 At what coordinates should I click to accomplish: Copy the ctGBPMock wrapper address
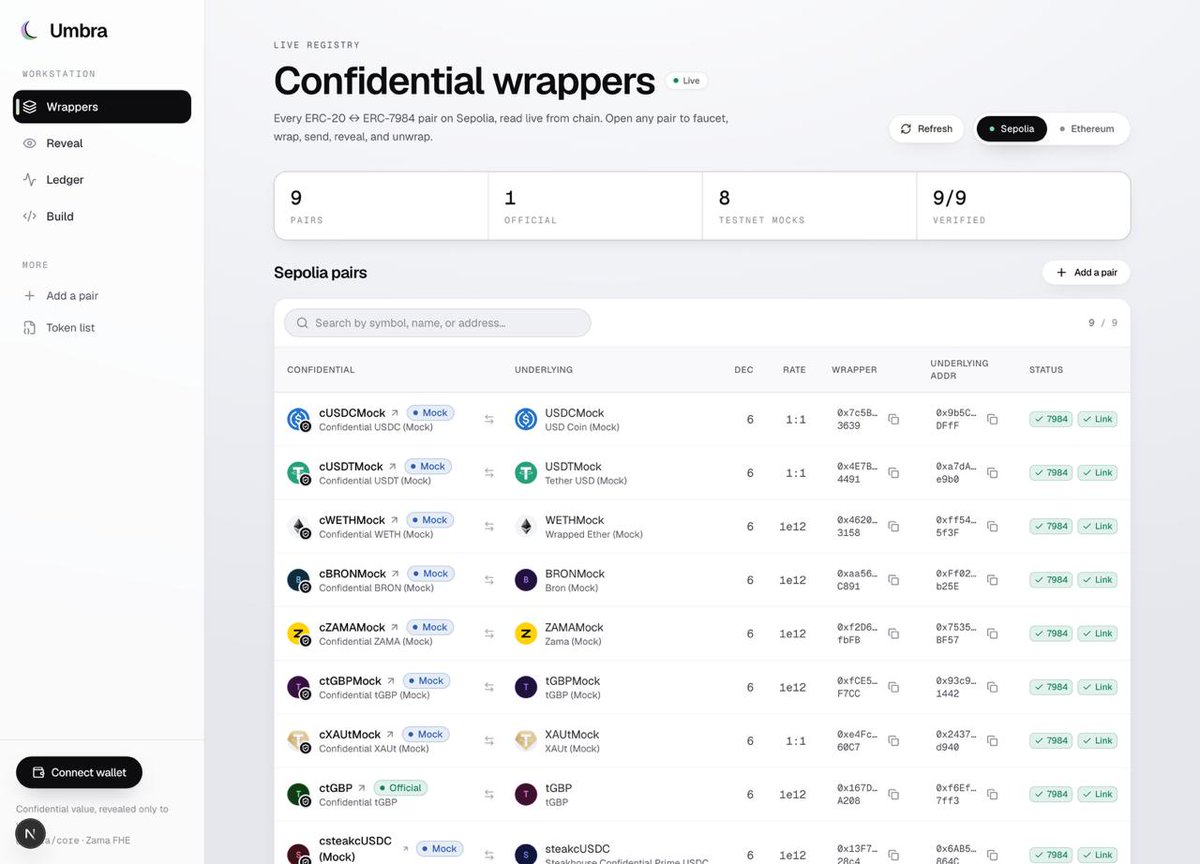[894, 687]
